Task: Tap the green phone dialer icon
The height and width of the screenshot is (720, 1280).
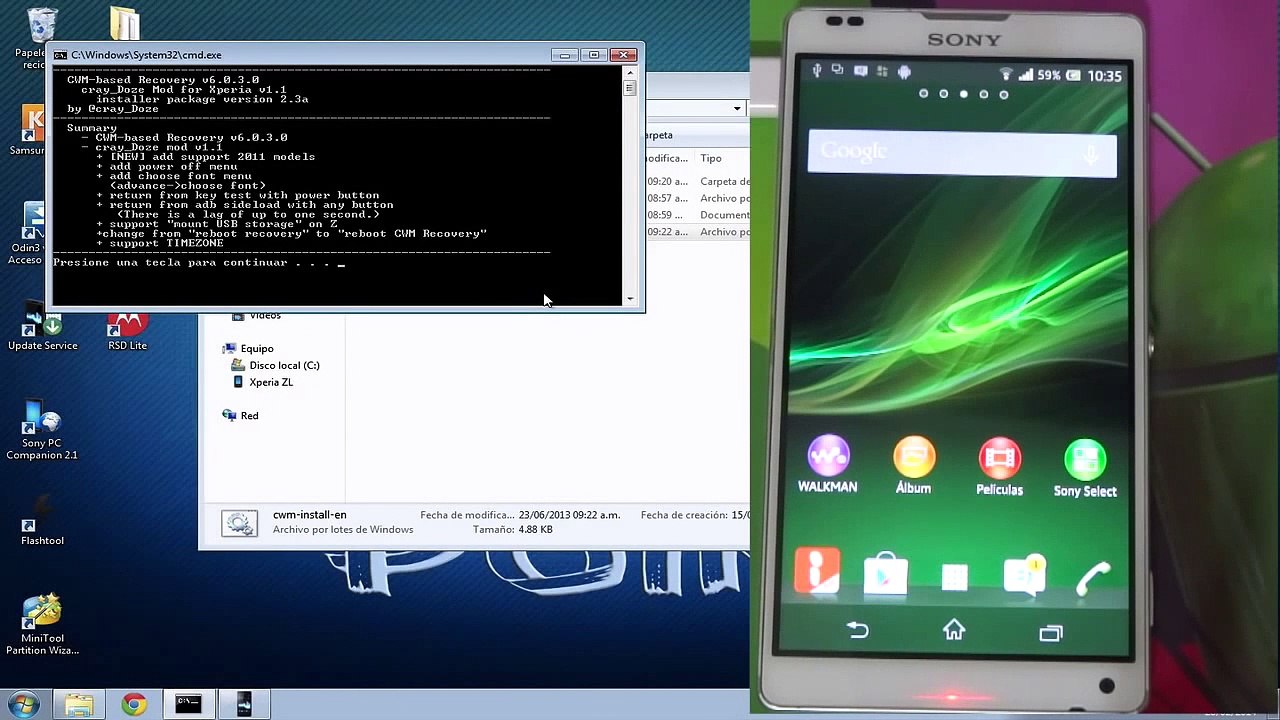Action: (x=1093, y=578)
